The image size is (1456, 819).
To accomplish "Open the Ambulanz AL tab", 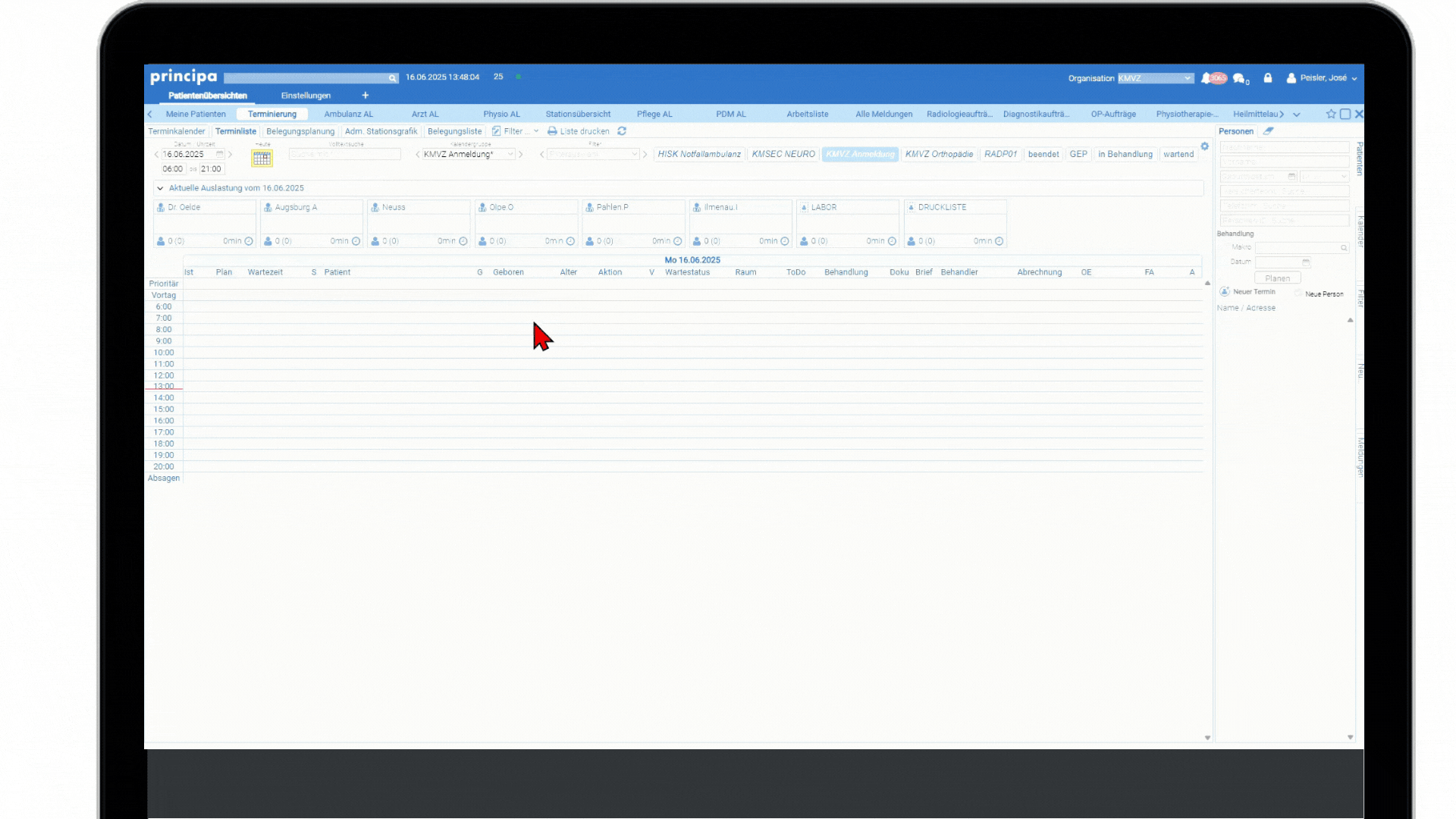I will 348,114.
